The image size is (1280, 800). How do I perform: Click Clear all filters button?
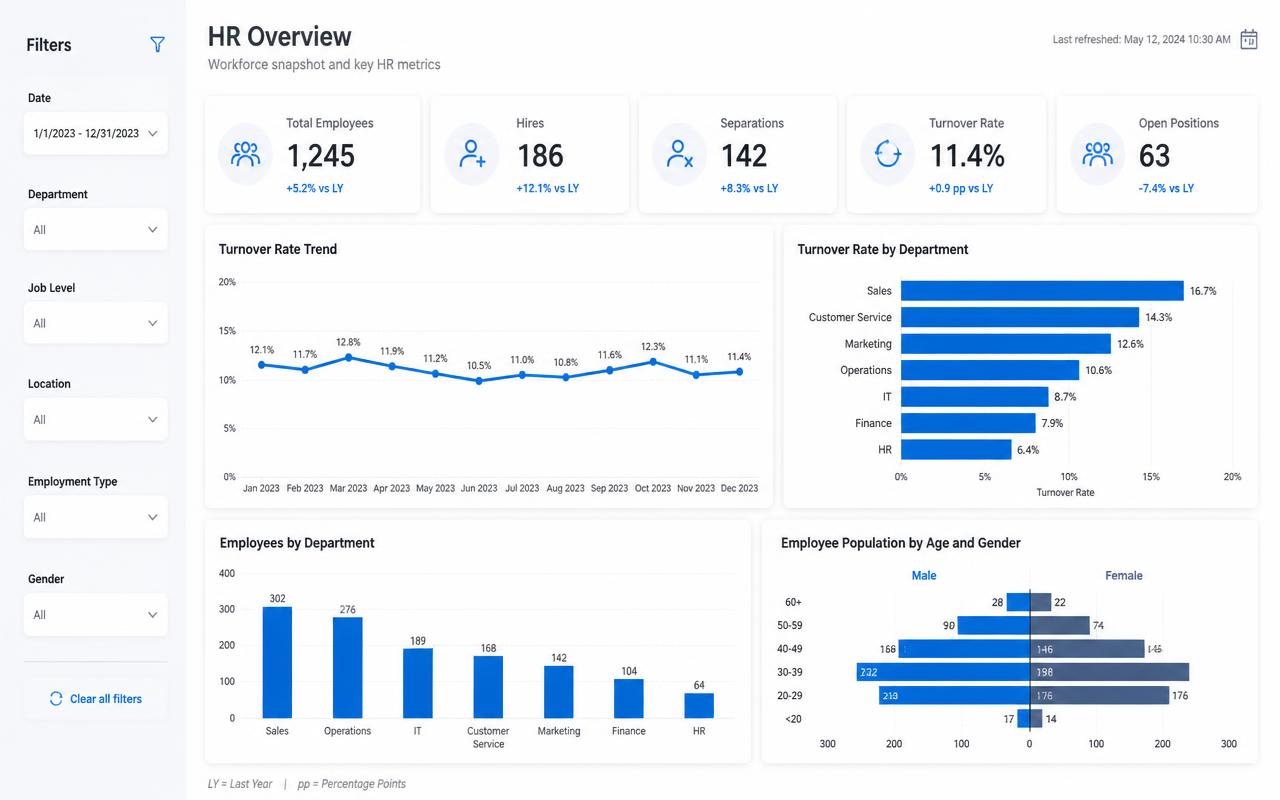tap(96, 698)
